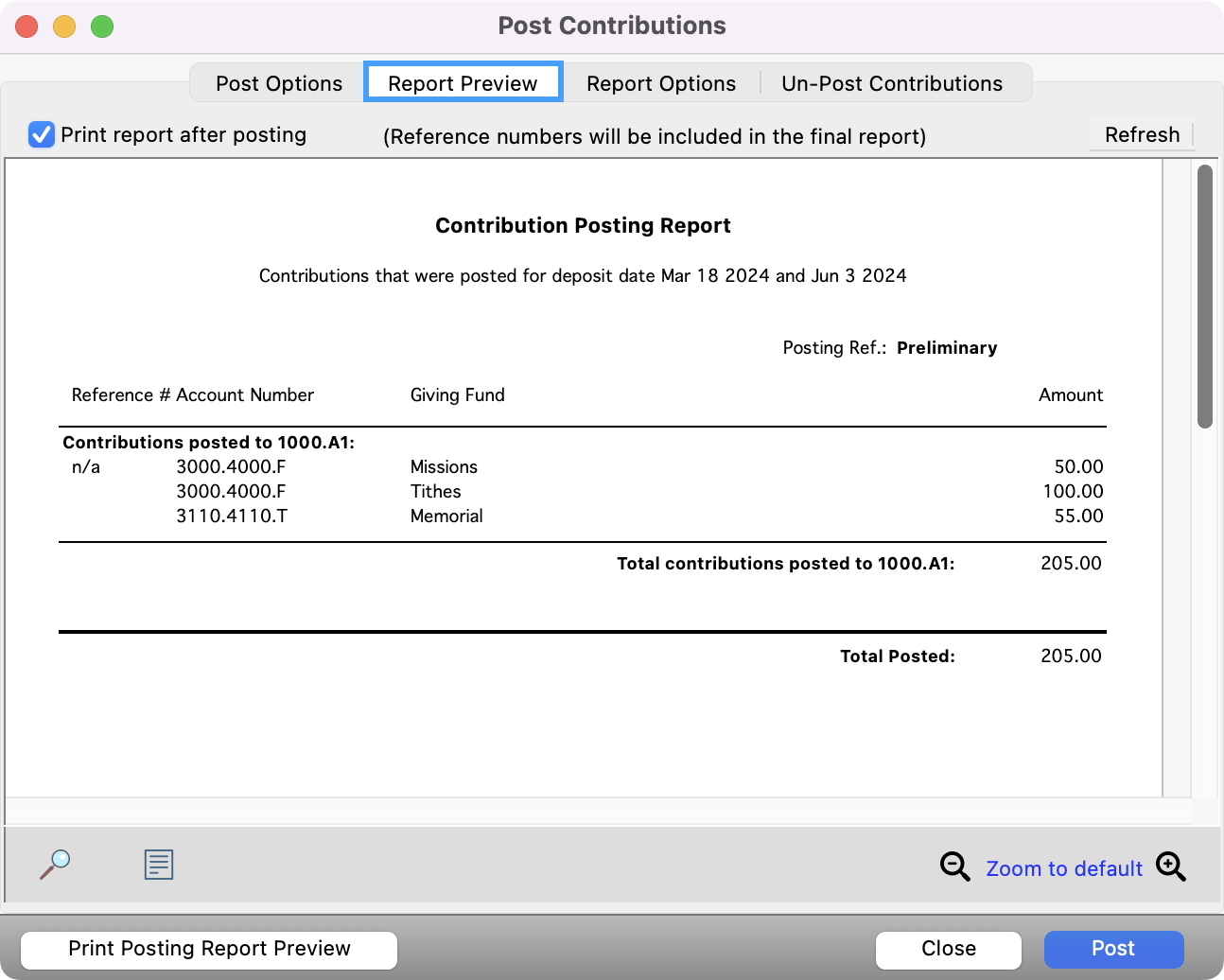The height and width of the screenshot is (980, 1224).
Task: Open the Report Options tab
Action: pos(660,83)
